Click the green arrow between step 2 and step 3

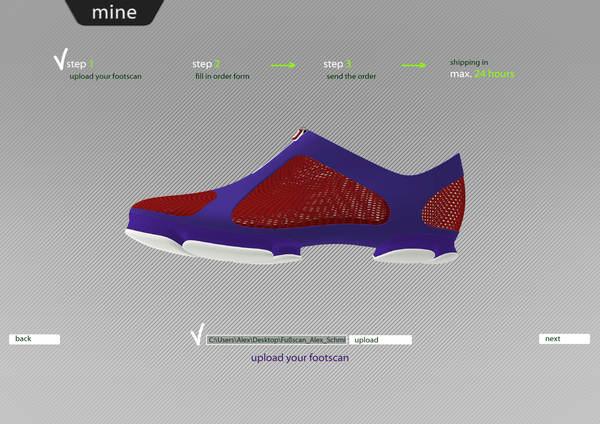click(x=284, y=65)
